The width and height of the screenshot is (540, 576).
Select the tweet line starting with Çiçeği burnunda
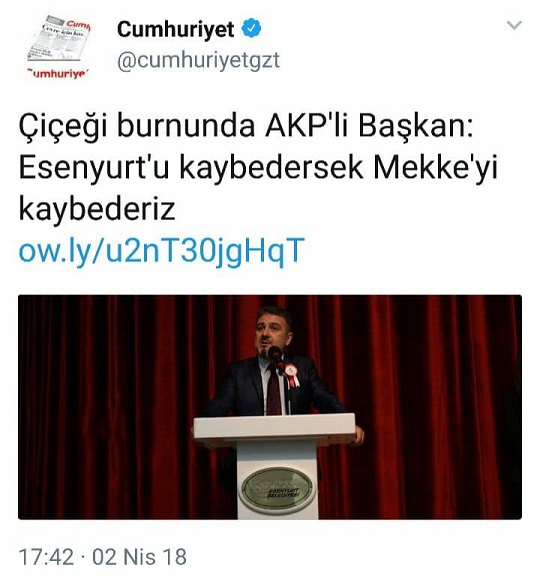click(246, 126)
